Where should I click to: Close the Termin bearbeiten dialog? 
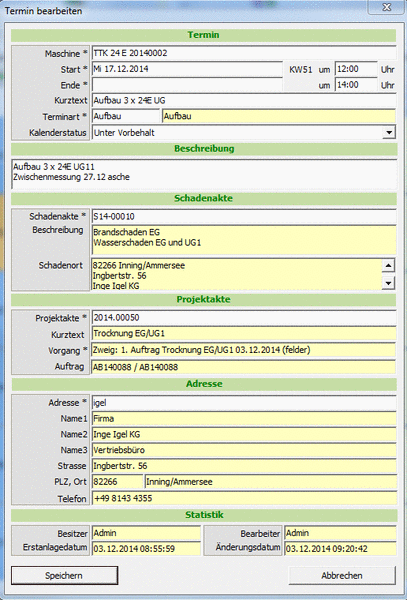[386, 7]
